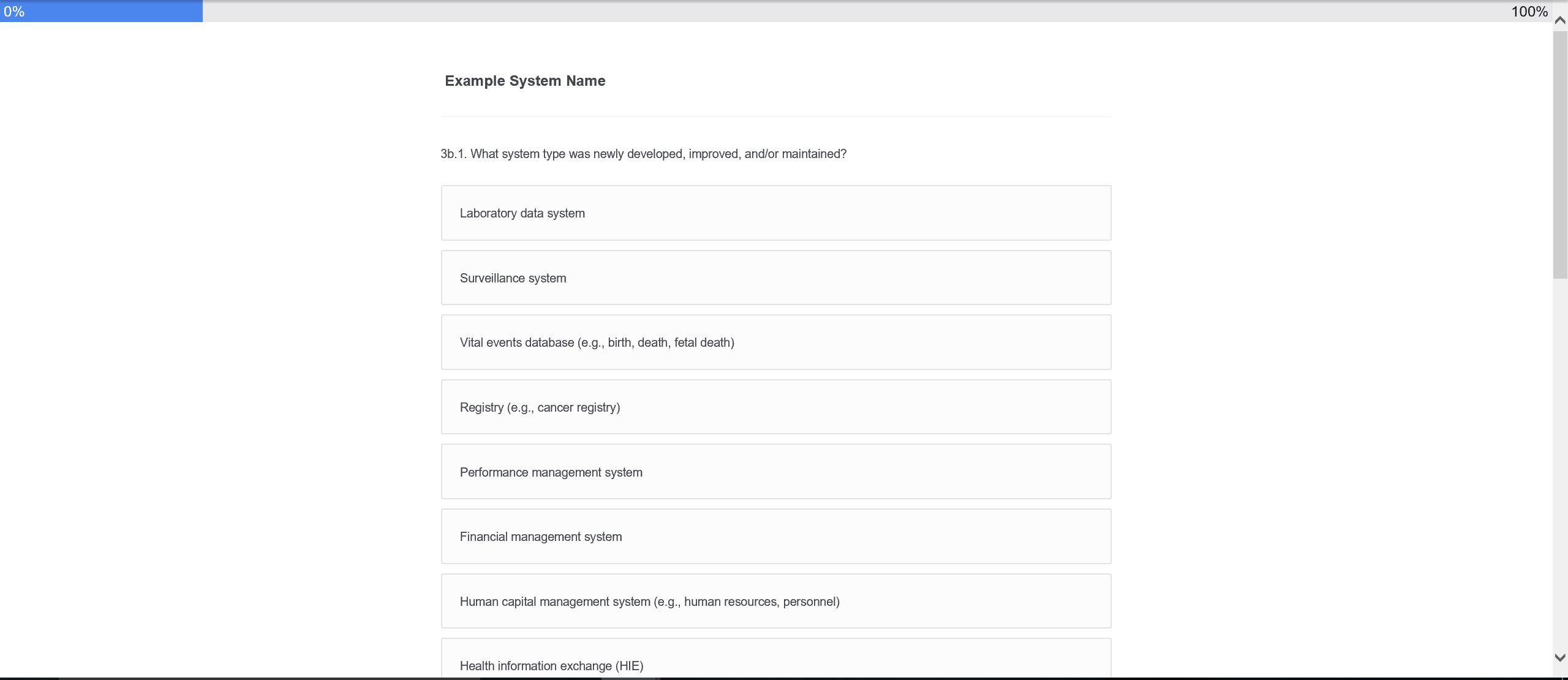Pick the Vital events database option
This screenshot has width=1568, height=680.
(775, 342)
